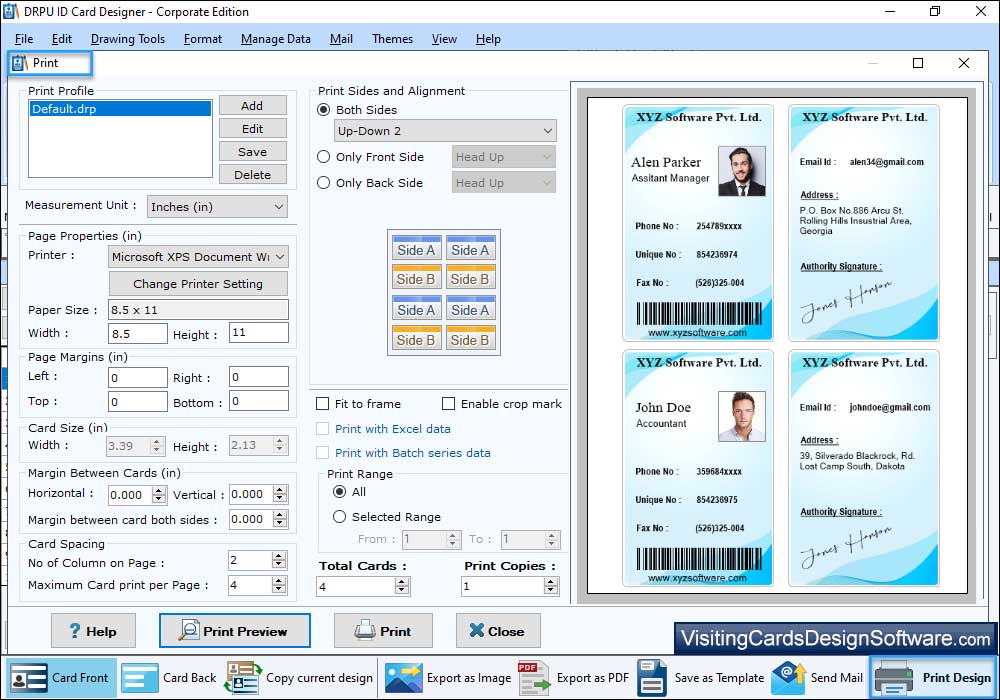
Task: Open Head Up dropdown for Back Side
Action: pos(504,183)
